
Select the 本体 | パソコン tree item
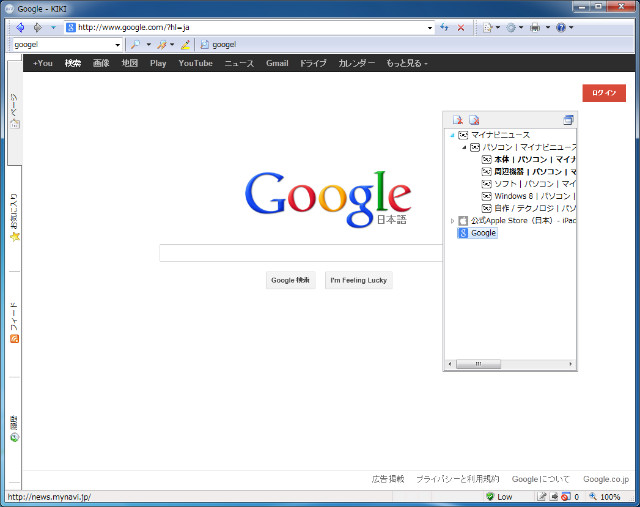(x=529, y=160)
